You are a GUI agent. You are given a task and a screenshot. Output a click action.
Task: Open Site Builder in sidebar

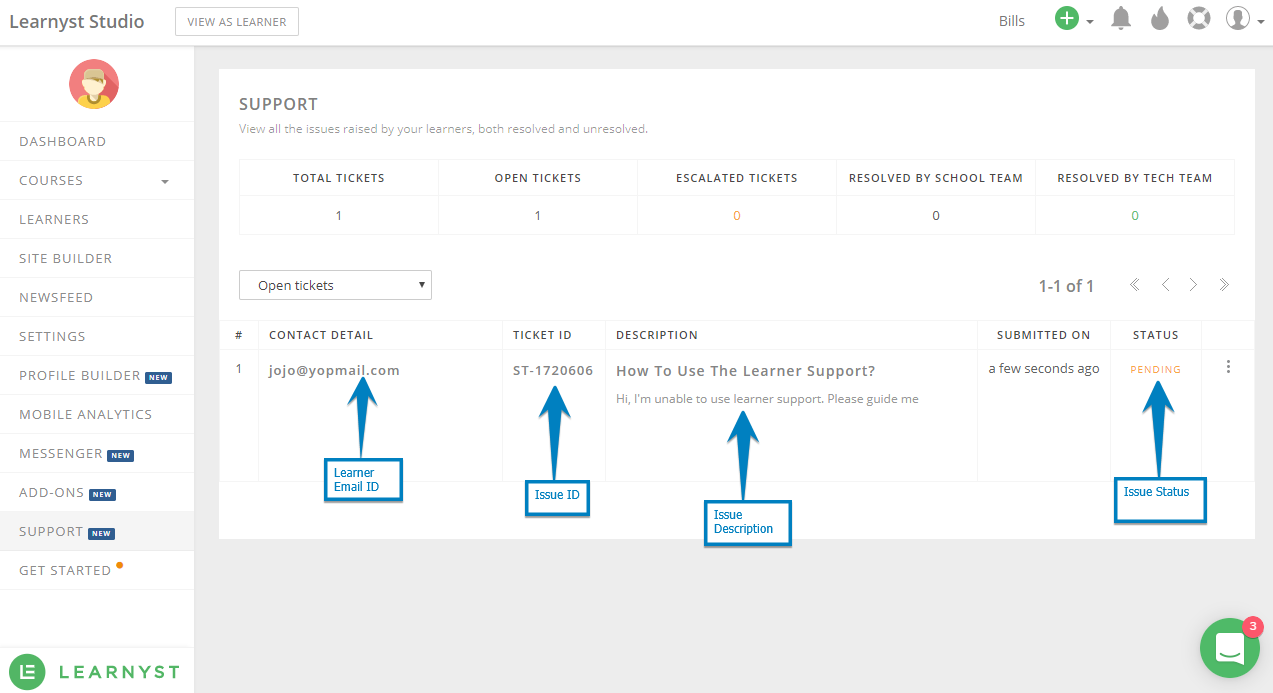click(x=97, y=258)
